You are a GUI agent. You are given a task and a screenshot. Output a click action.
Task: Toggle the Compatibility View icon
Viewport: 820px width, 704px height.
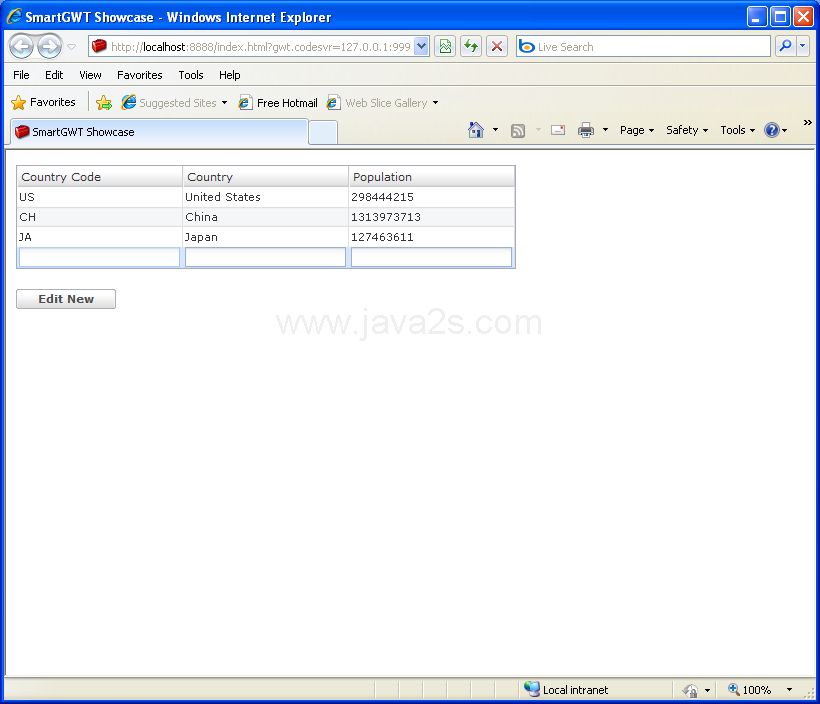coord(445,47)
